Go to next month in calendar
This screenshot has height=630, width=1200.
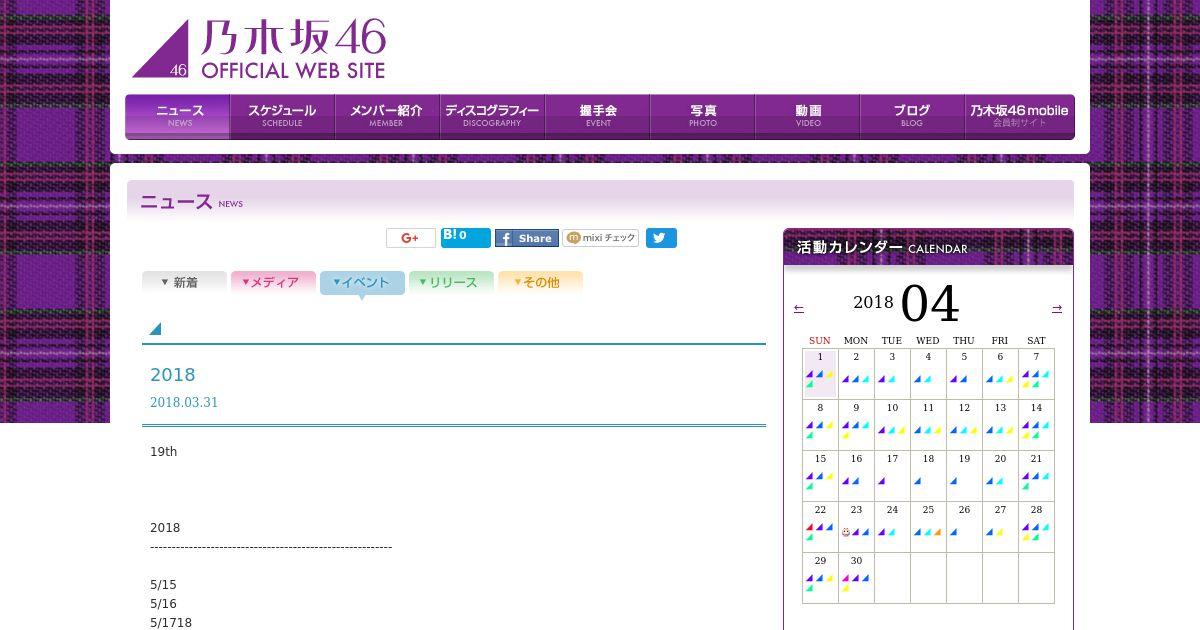[1057, 308]
